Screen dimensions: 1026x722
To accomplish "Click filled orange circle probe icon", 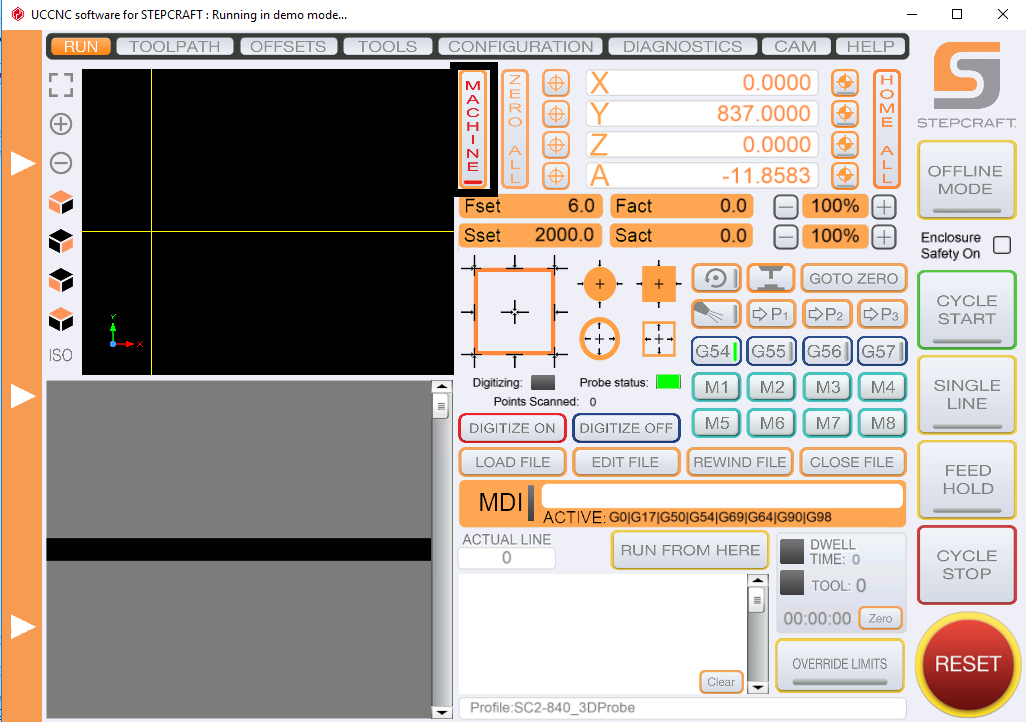I will point(600,284).
